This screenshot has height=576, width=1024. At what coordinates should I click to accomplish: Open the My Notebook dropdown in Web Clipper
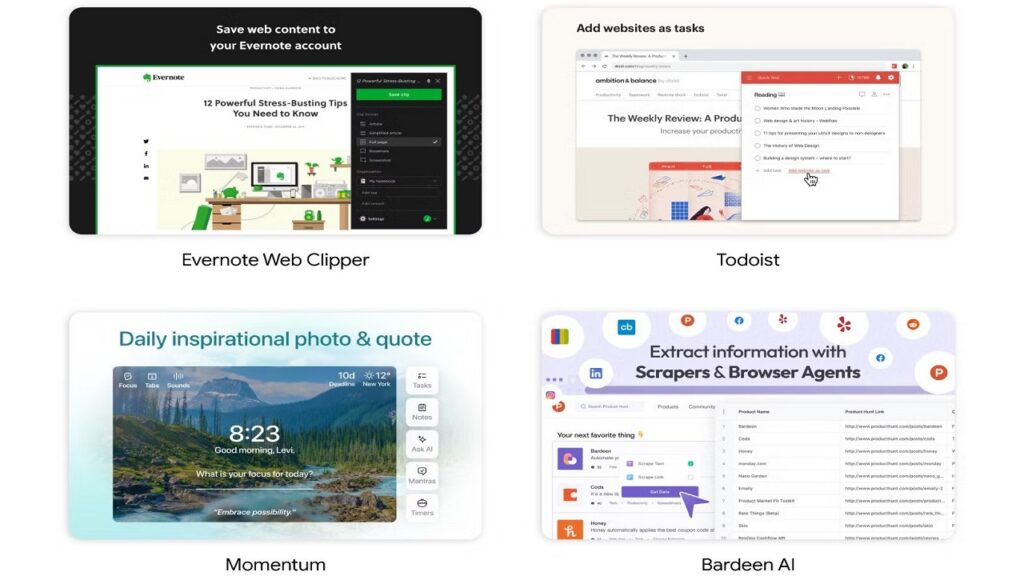coord(398,181)
